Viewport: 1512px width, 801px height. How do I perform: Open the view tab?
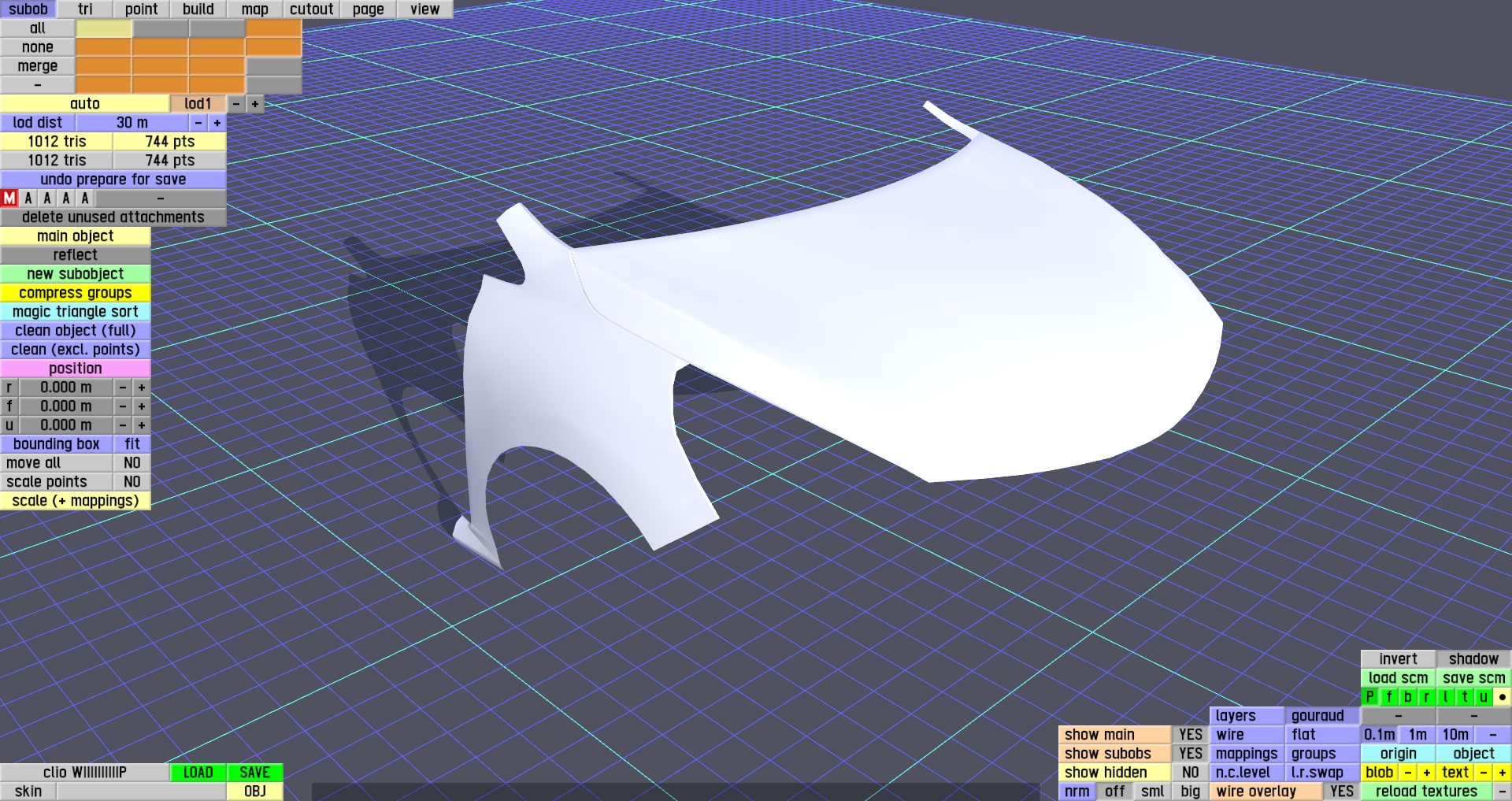click(x=425, y=9)
